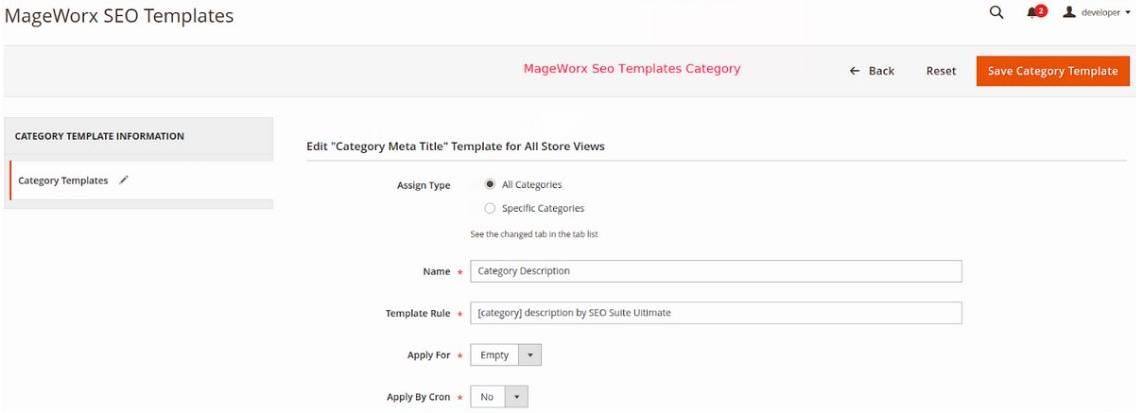The height and width of the screenshot is (413, 1139).
Task: Open the notifications bell
Action: 1031,13
